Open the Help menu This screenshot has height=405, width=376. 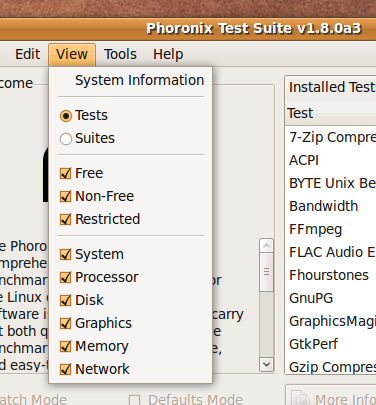click(x=168, y=54)
